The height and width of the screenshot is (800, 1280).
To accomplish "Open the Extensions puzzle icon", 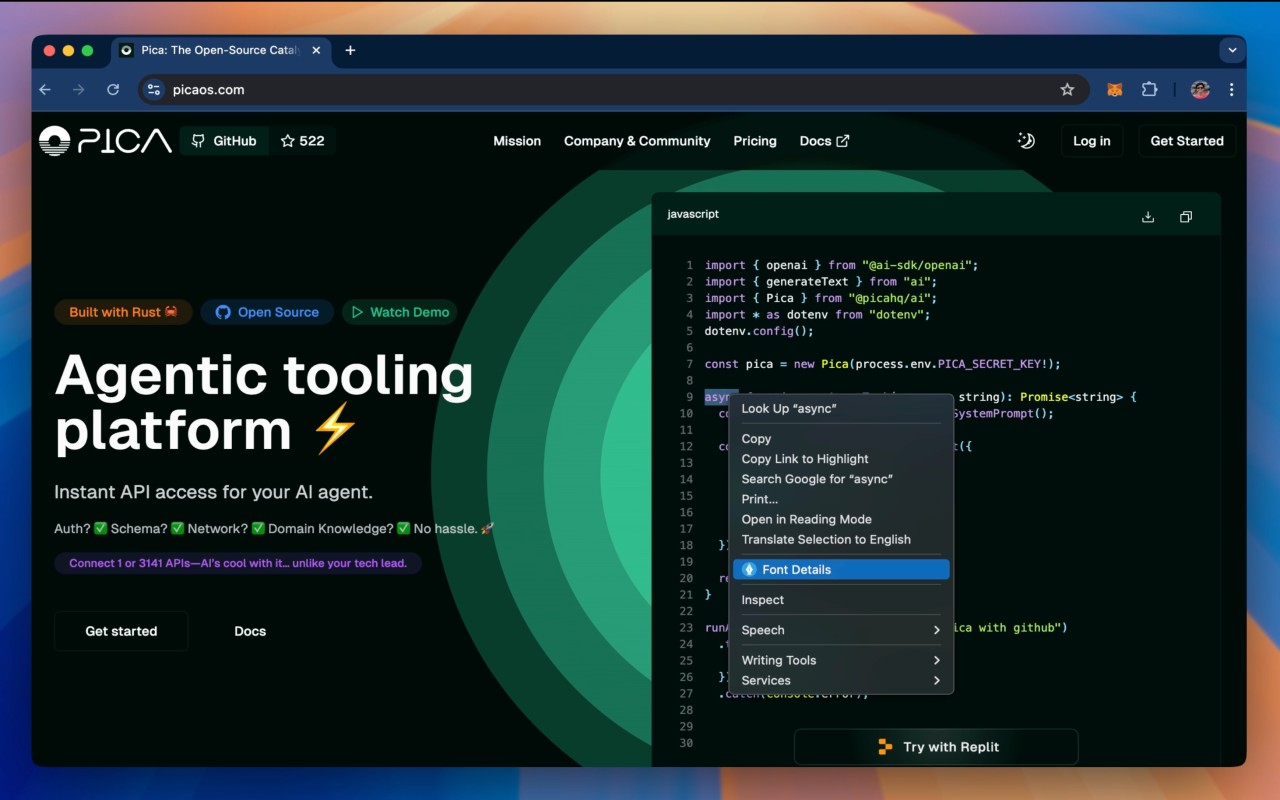I will click(1149, 90).
